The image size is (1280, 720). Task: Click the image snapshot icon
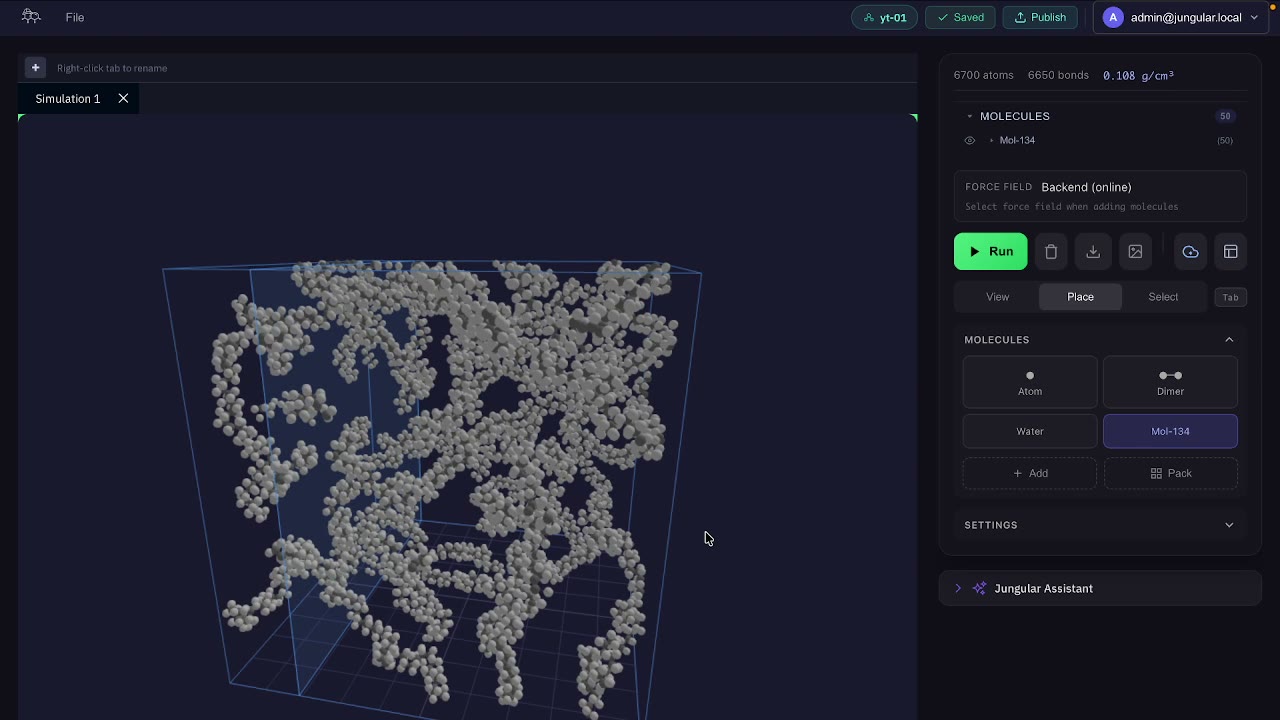tap(1135, 252)
